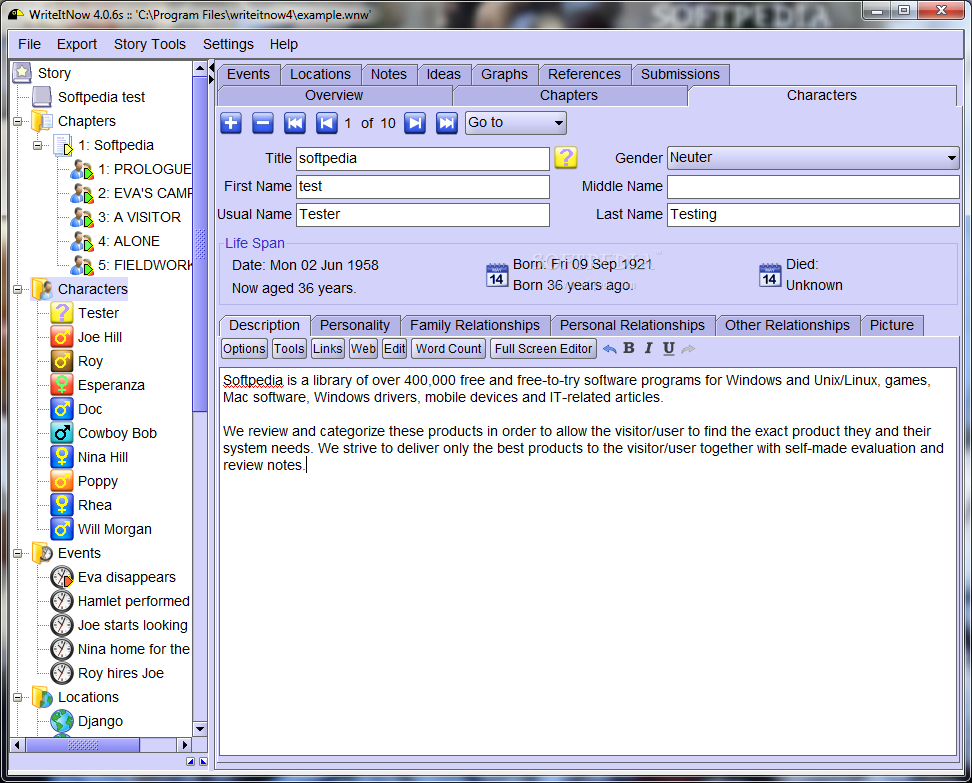Image resolution: width=972 pixels, height=783 pixels.
Task: Go to previous character record
Action: pos(327,123)
